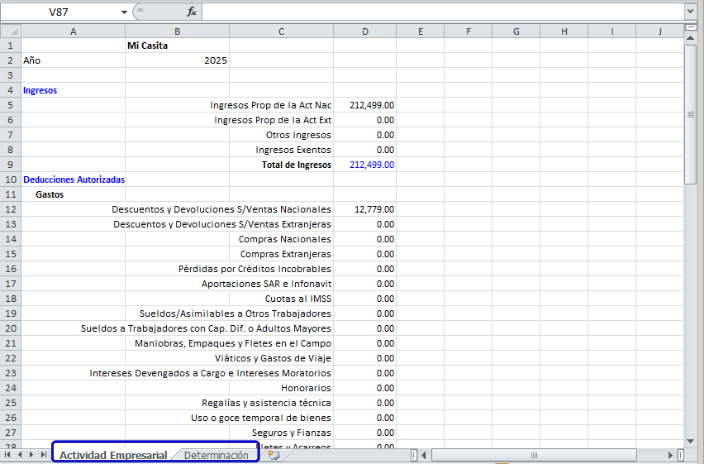Select the Actividad Empresarial sheet tab

pos(113,455)
